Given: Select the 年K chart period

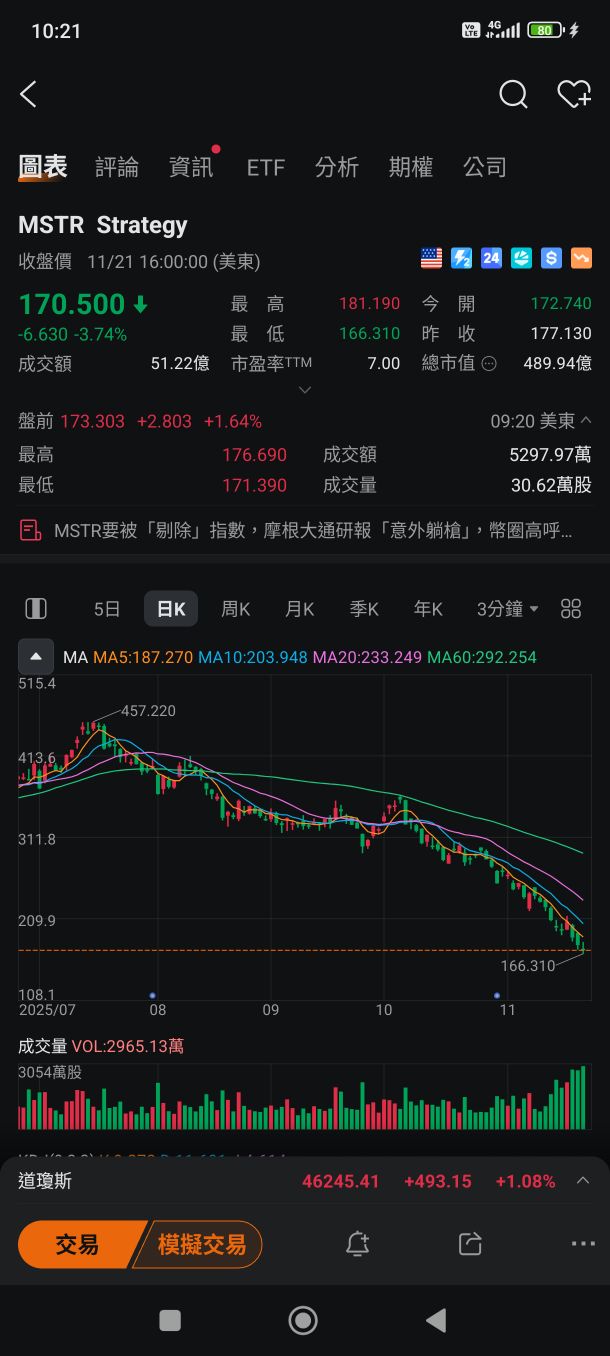Looking at the screenshot, I should [x=428, y=609].
